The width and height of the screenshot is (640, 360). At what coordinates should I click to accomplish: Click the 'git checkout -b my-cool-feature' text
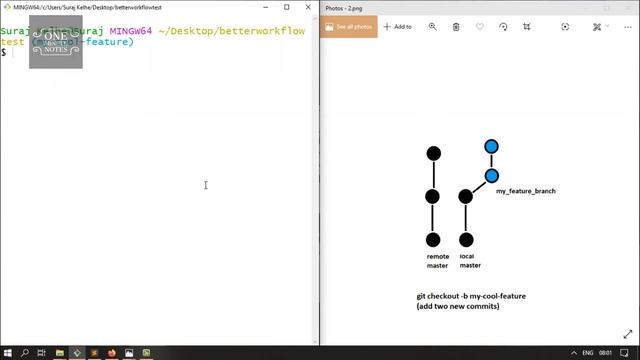click(471, 296)
